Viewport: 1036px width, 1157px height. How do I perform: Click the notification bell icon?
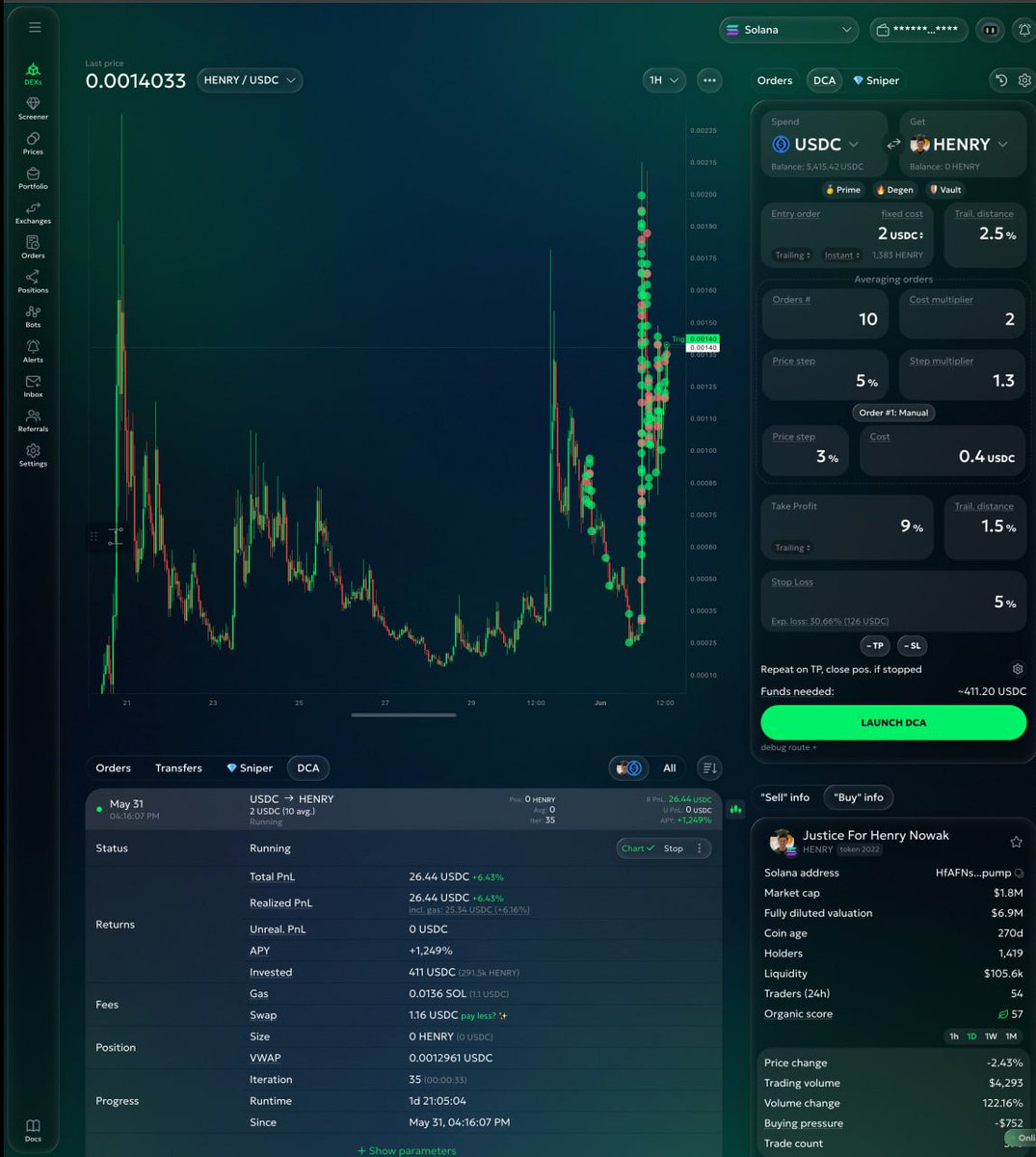(1023, 30)
